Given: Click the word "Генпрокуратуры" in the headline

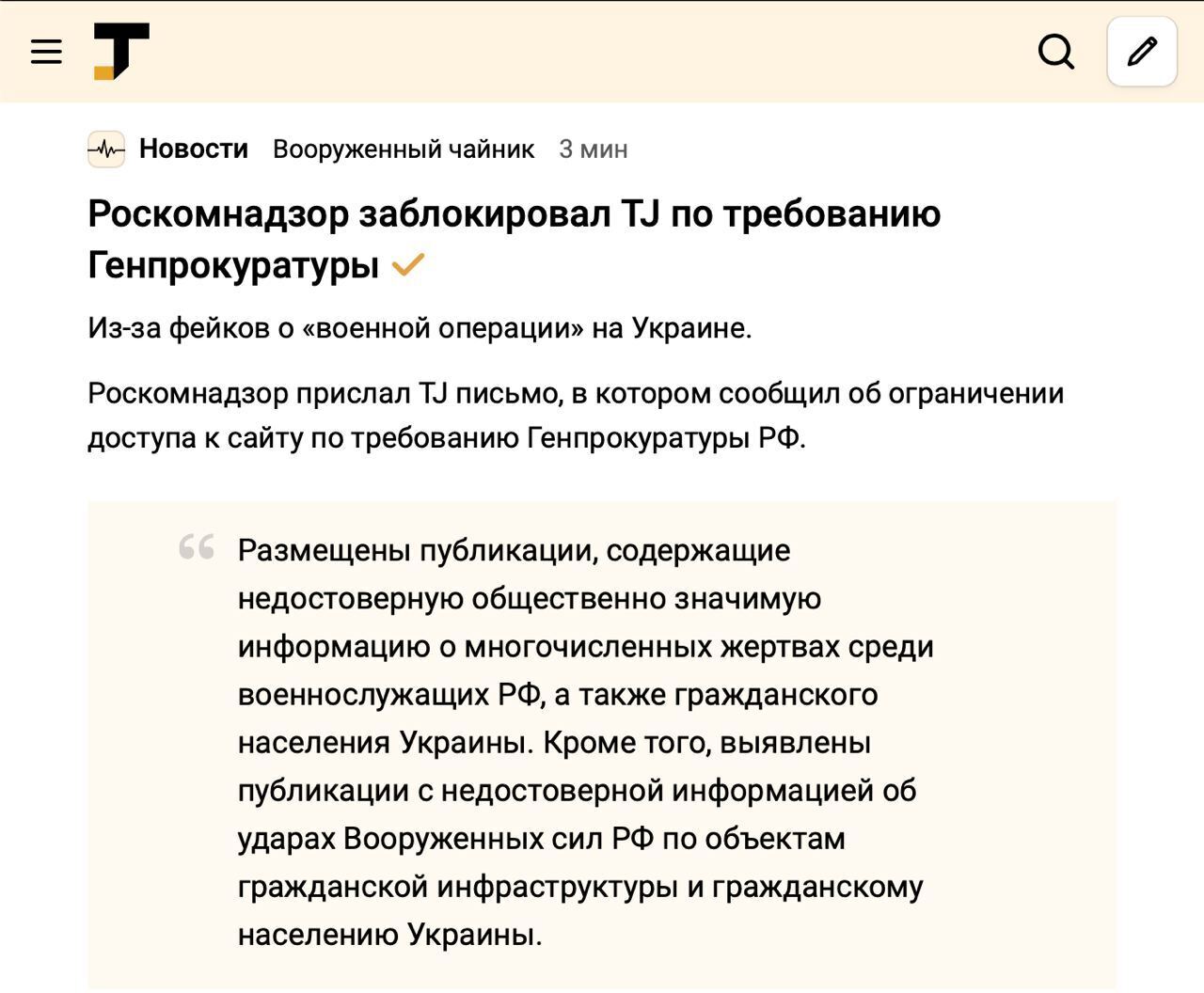Looking at the screenshot, I should (233, 265).
